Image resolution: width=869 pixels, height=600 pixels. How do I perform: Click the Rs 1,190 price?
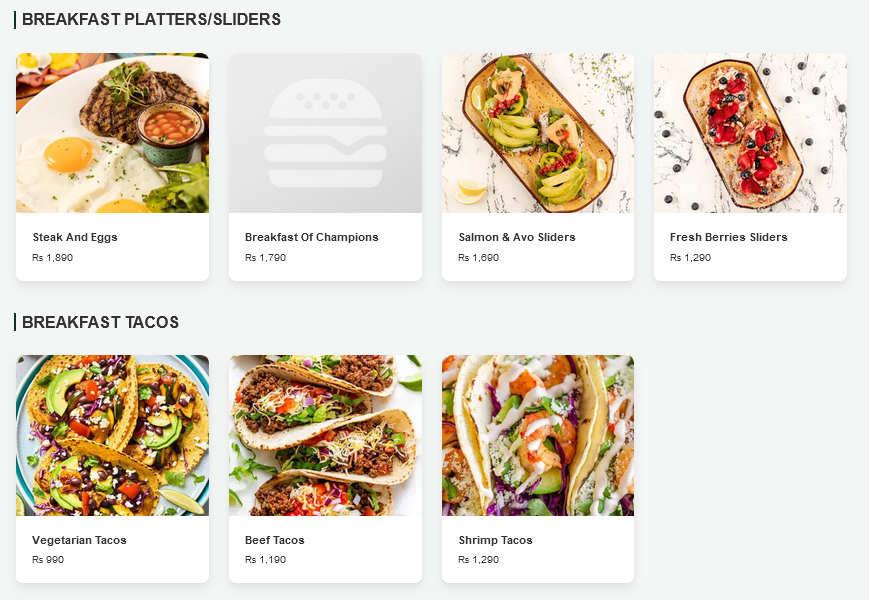pyautogui.click(x=265, y=560)
